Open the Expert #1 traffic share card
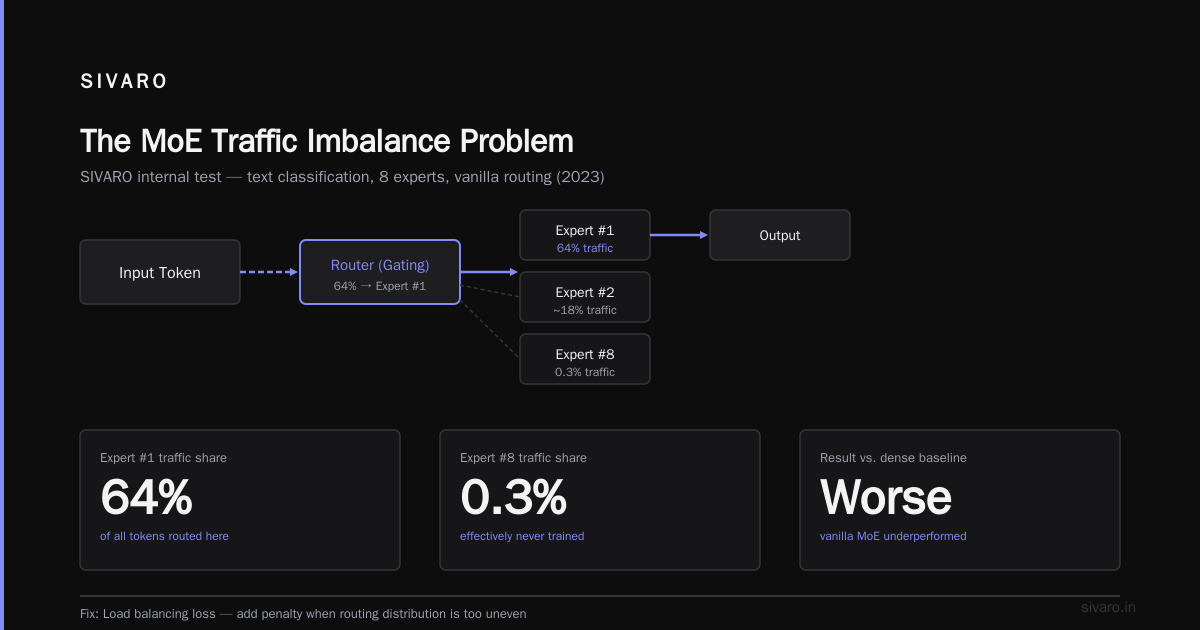 (240, 500)
